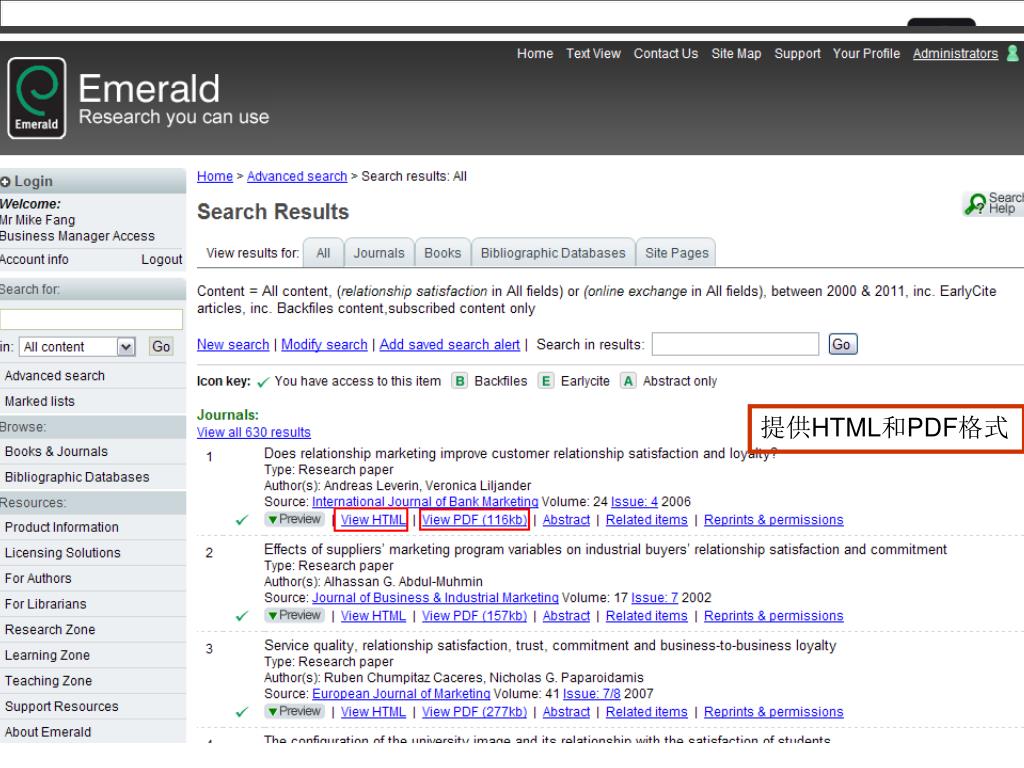Click the Earlycite E icon key
The height and width of the screenshot is (768, 1024).
click(546, 381)
